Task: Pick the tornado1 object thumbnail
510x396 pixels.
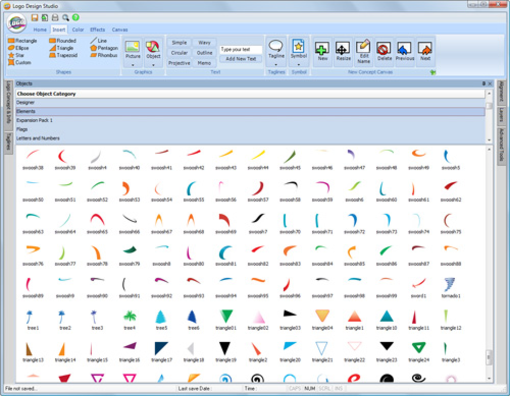Action: [451, 288]
